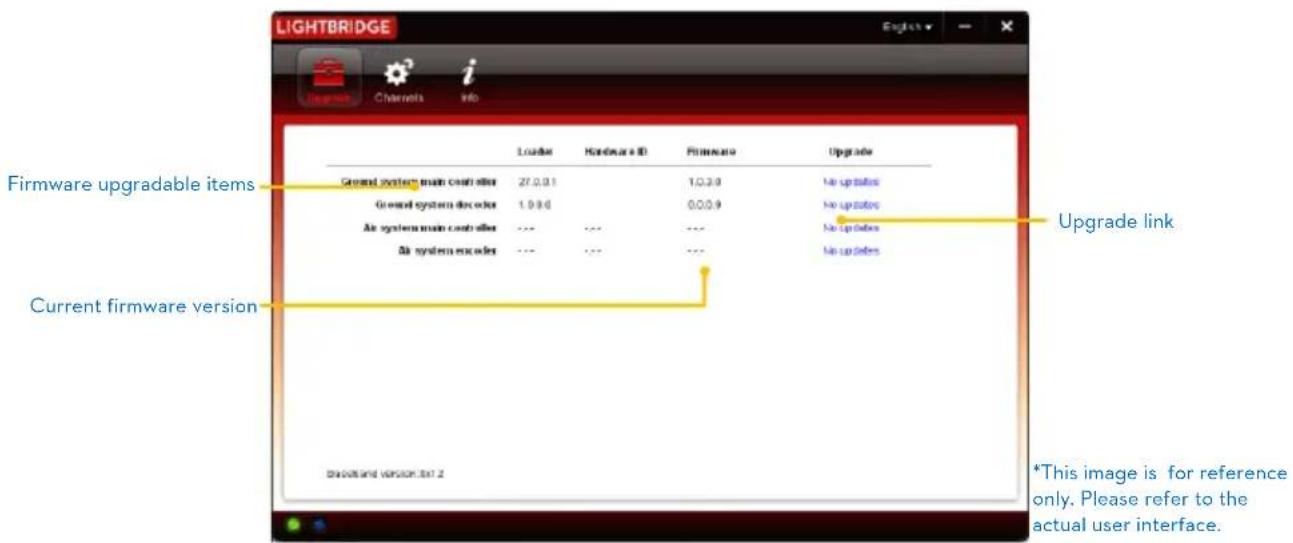The height and width of the screenshot is (543, 1293).
Task: Click firmware value 1.0.2.0
Action: (703, 182)
